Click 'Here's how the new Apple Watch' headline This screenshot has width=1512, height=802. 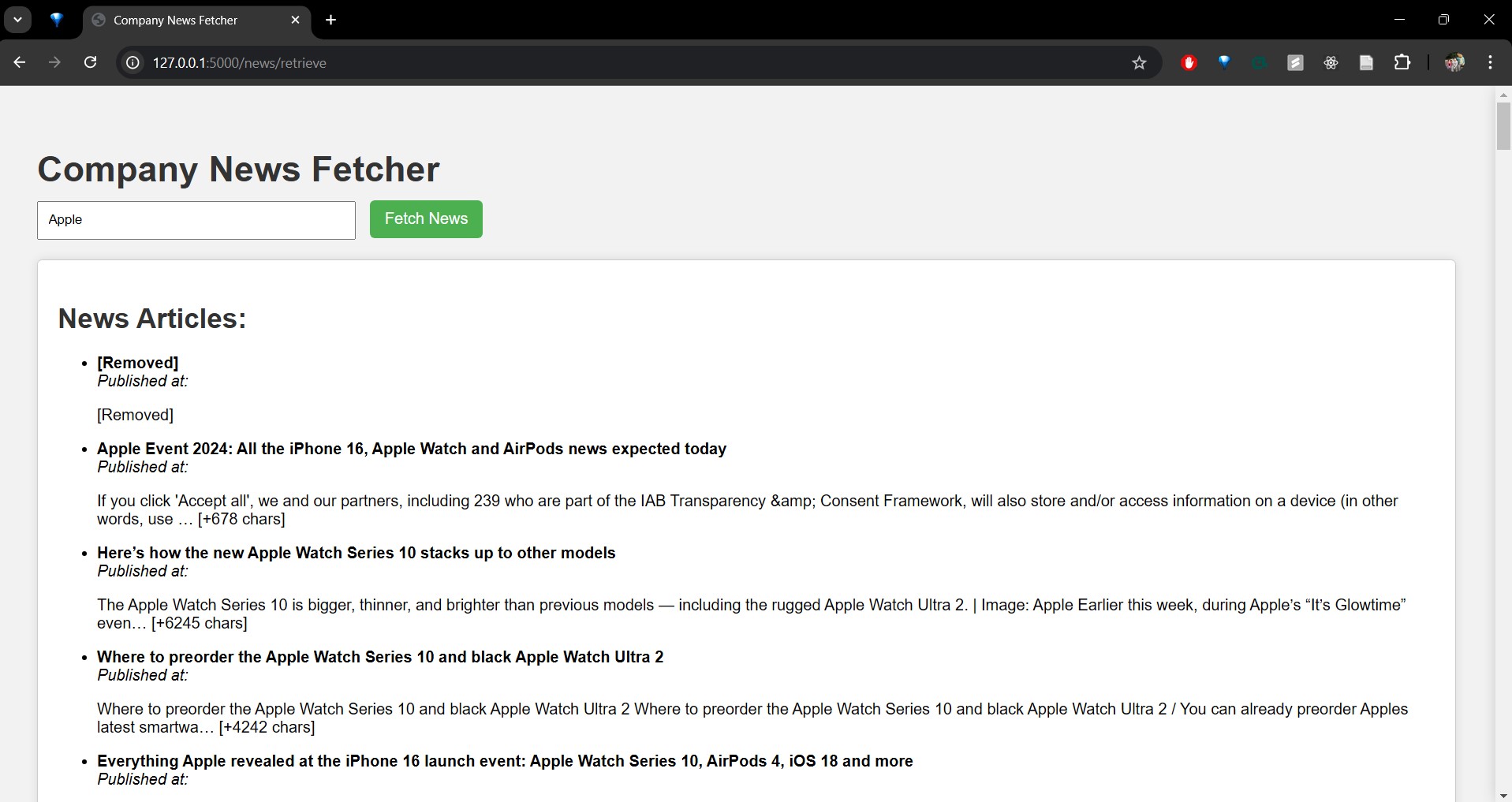(x=356, y=553)
